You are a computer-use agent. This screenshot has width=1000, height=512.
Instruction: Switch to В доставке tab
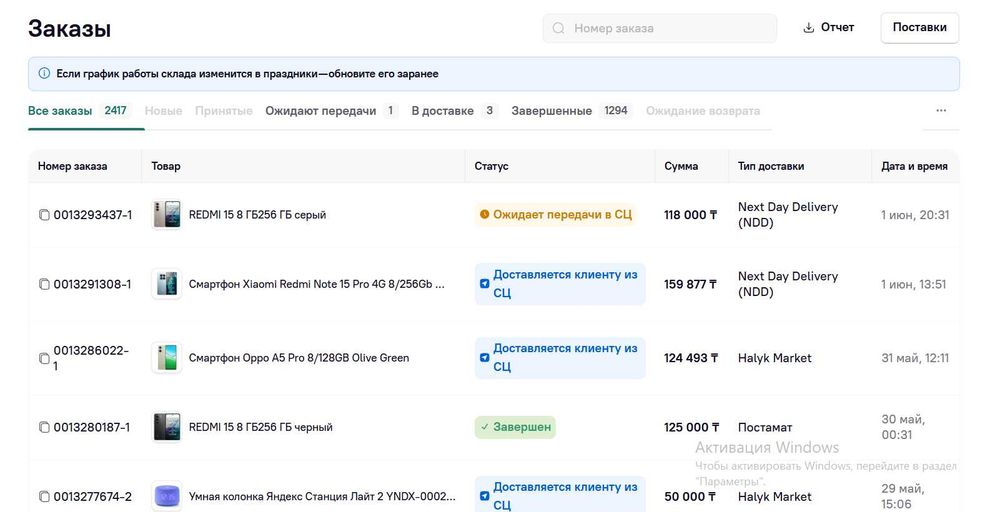coord(455,111)
